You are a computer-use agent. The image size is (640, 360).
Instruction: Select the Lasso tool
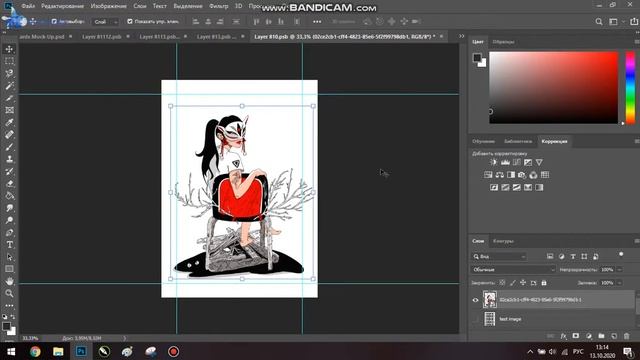[x=9, y=73]
